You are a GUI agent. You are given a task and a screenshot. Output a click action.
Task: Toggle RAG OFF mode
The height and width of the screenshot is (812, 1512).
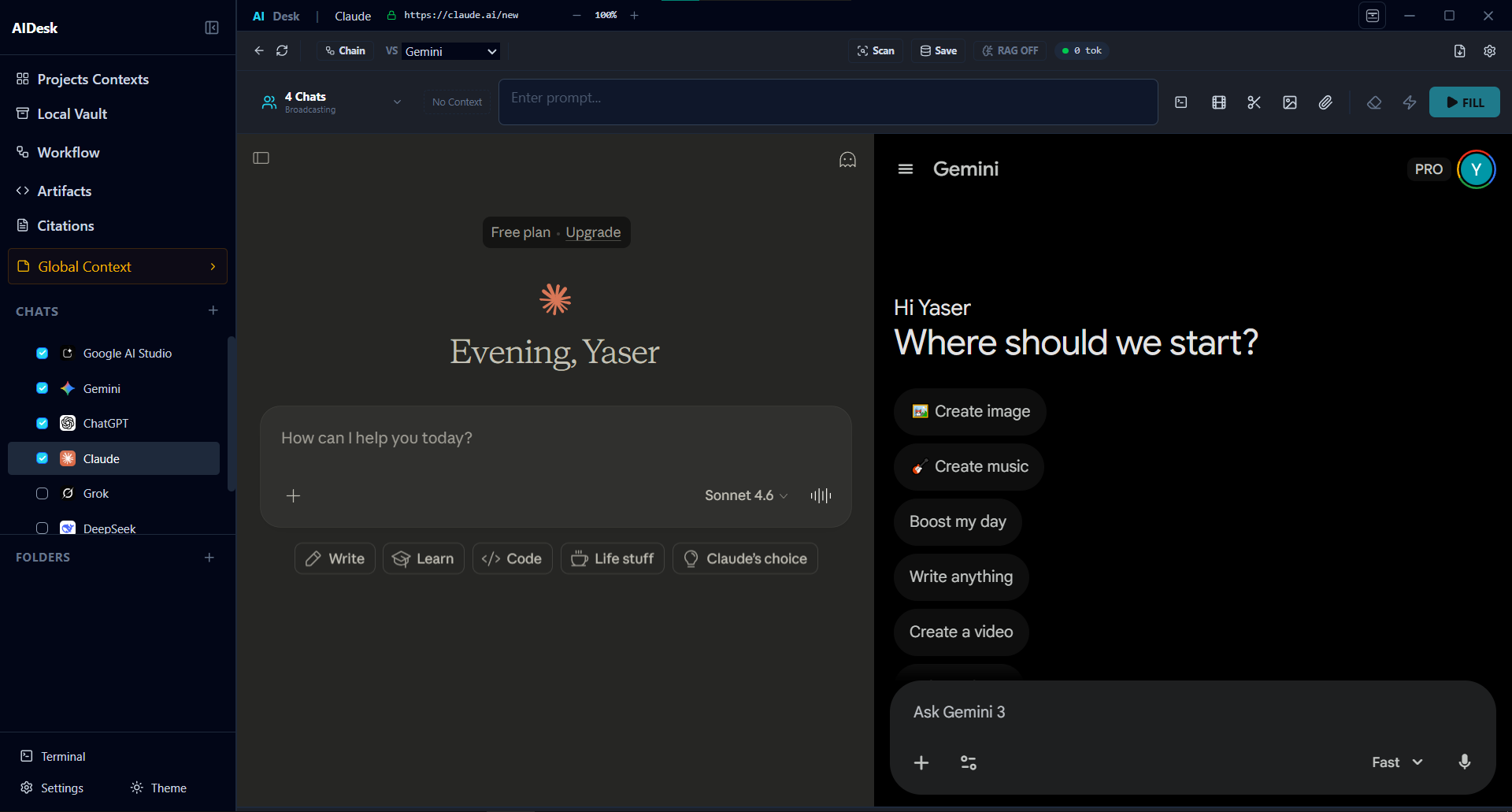click(1010, 50)
